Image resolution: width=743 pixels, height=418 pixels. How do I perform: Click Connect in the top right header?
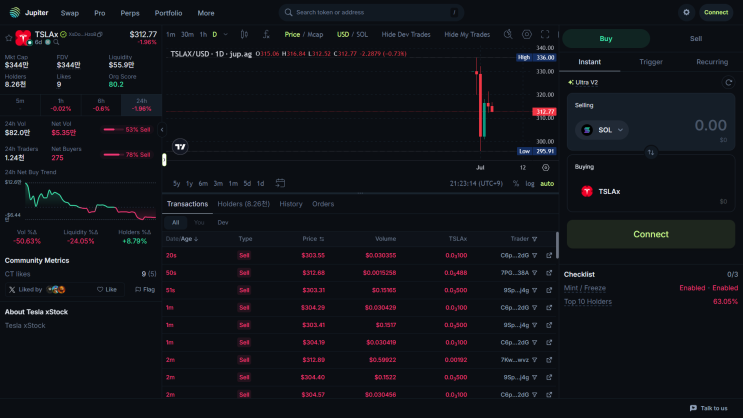[716, 12]
